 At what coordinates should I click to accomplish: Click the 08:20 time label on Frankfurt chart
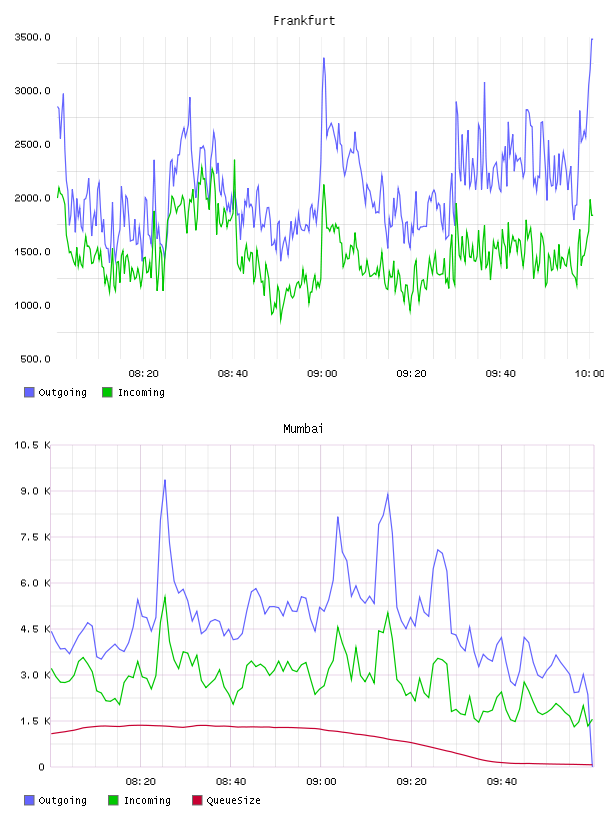pos(143,373)
